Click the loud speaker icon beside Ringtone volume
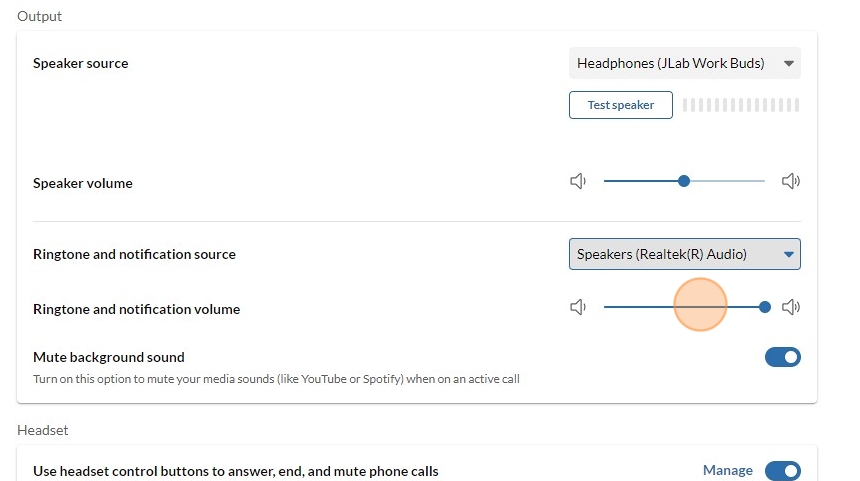 [x=791, y=307]
